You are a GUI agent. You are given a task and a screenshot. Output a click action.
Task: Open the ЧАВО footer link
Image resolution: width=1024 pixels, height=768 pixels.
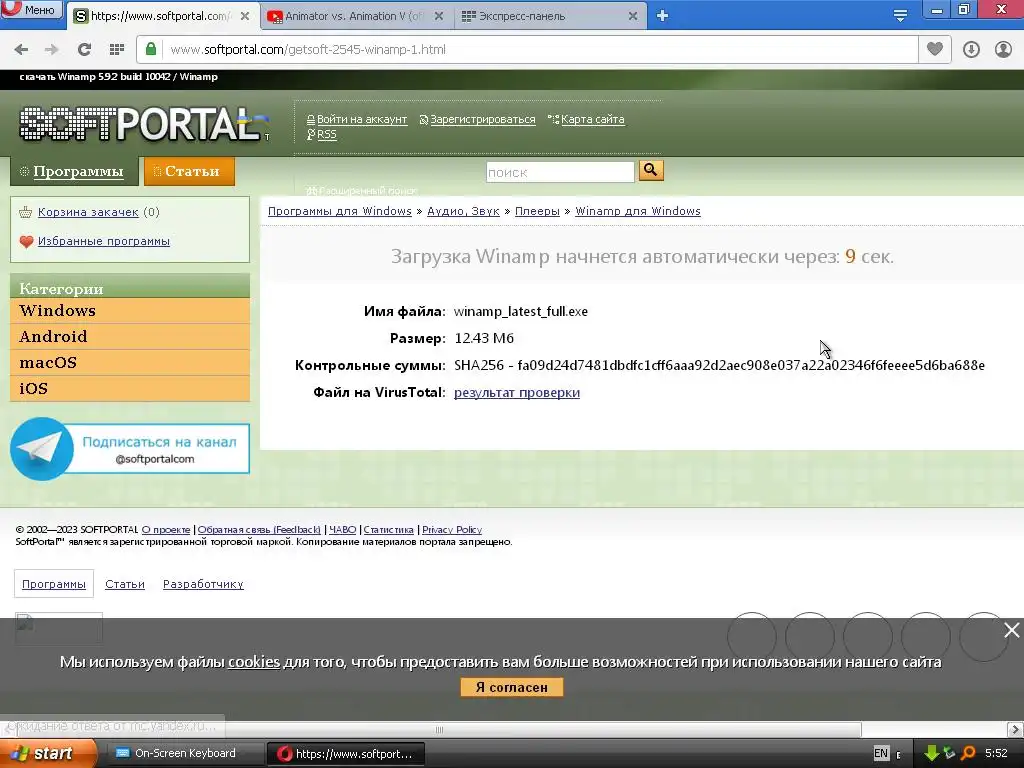click(342, 530)
